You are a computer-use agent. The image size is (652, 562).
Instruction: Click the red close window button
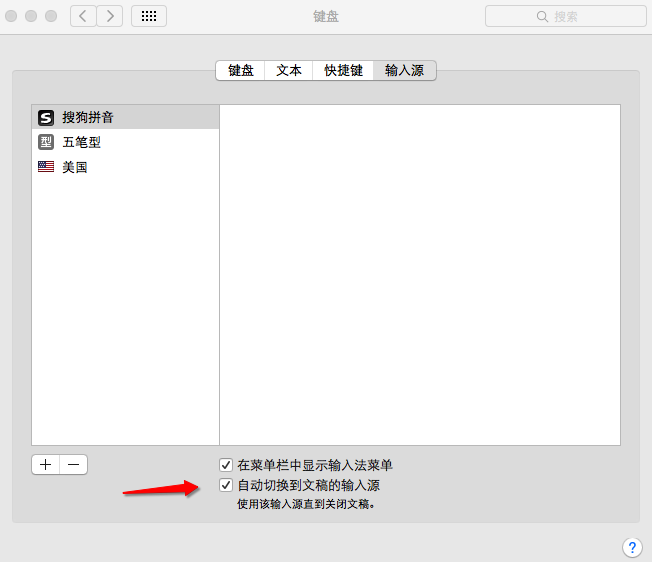pos(11,16)
